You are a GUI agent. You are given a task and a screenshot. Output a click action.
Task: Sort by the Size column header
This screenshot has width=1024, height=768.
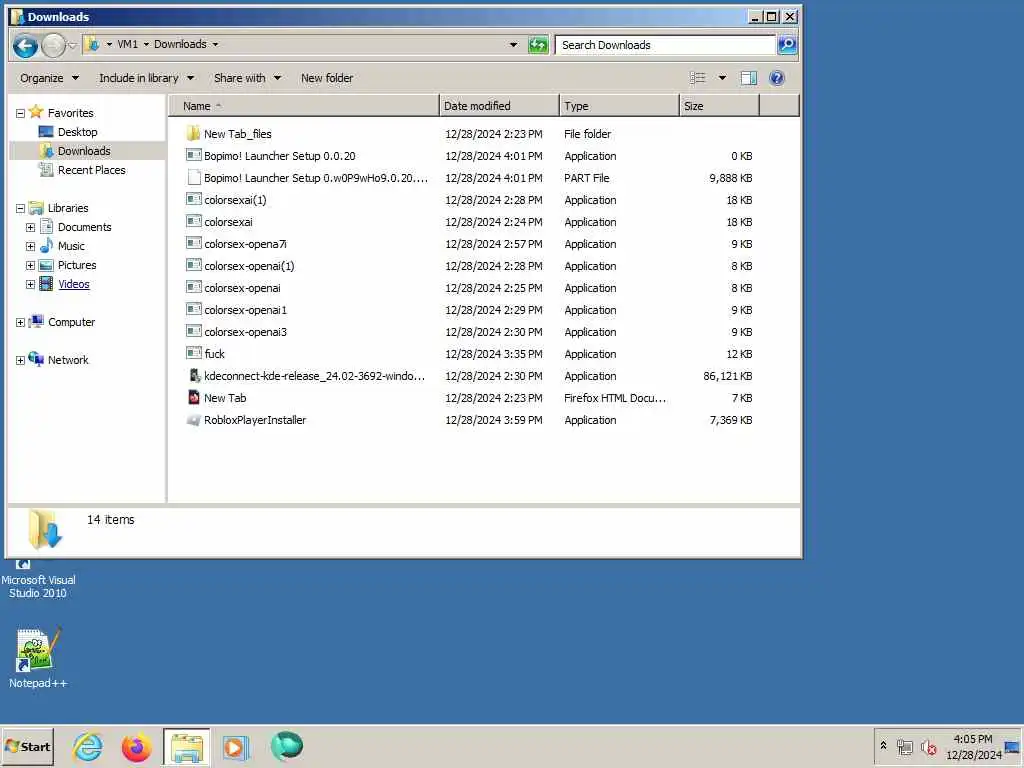coord(719,106)
